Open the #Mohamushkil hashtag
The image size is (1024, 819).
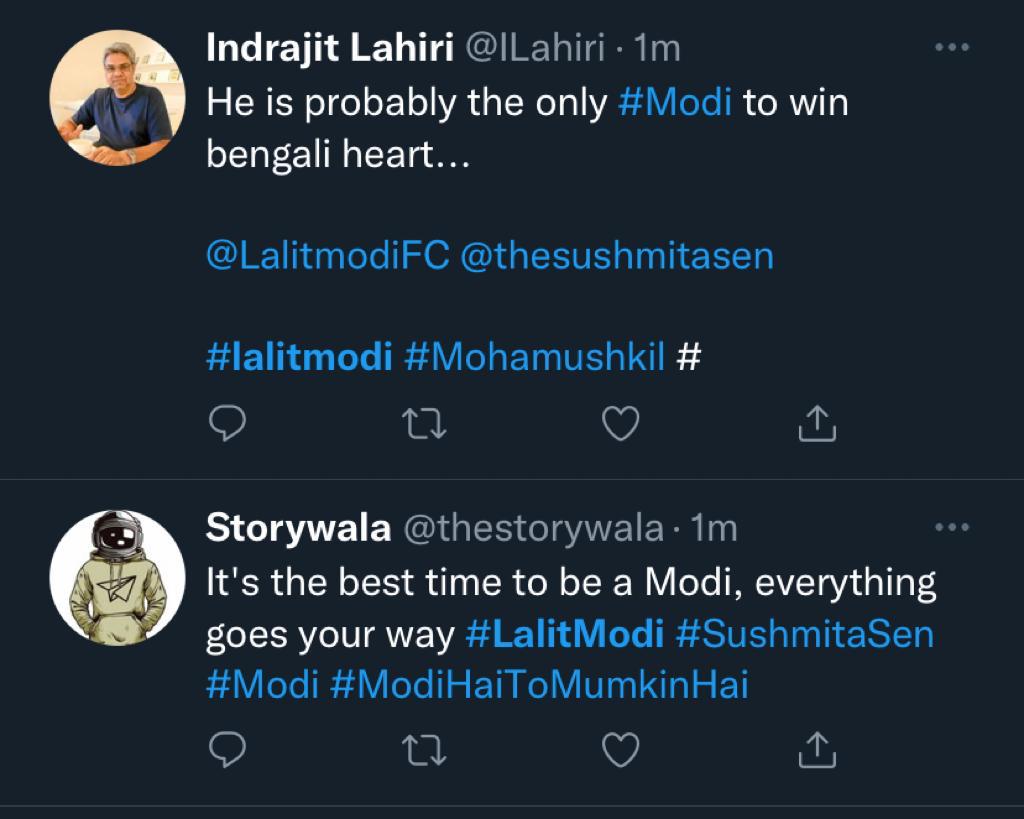coord(535,357)
